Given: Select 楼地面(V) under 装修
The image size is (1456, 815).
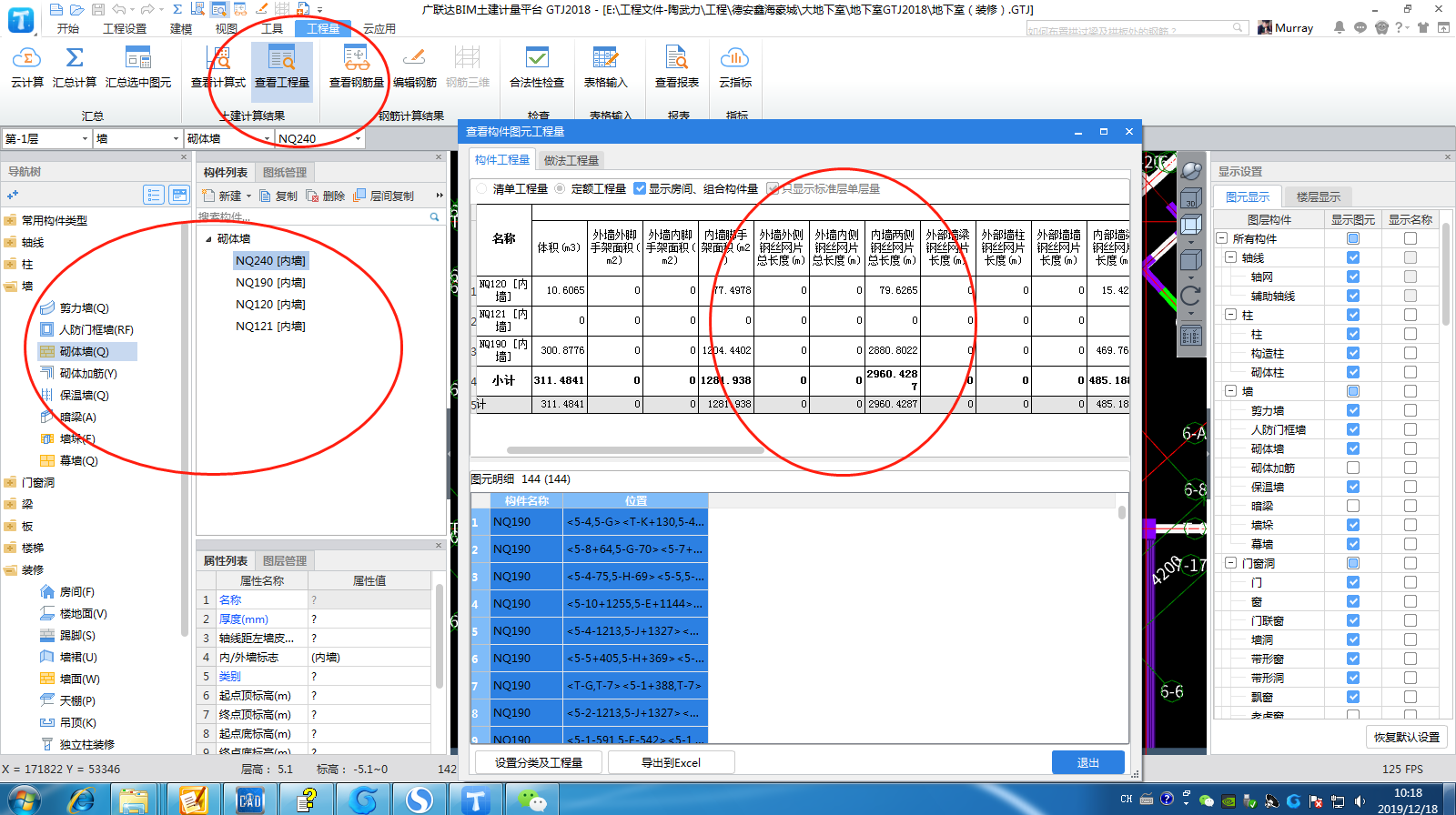Looking at the screenshot, I should [x=83, y=613].
